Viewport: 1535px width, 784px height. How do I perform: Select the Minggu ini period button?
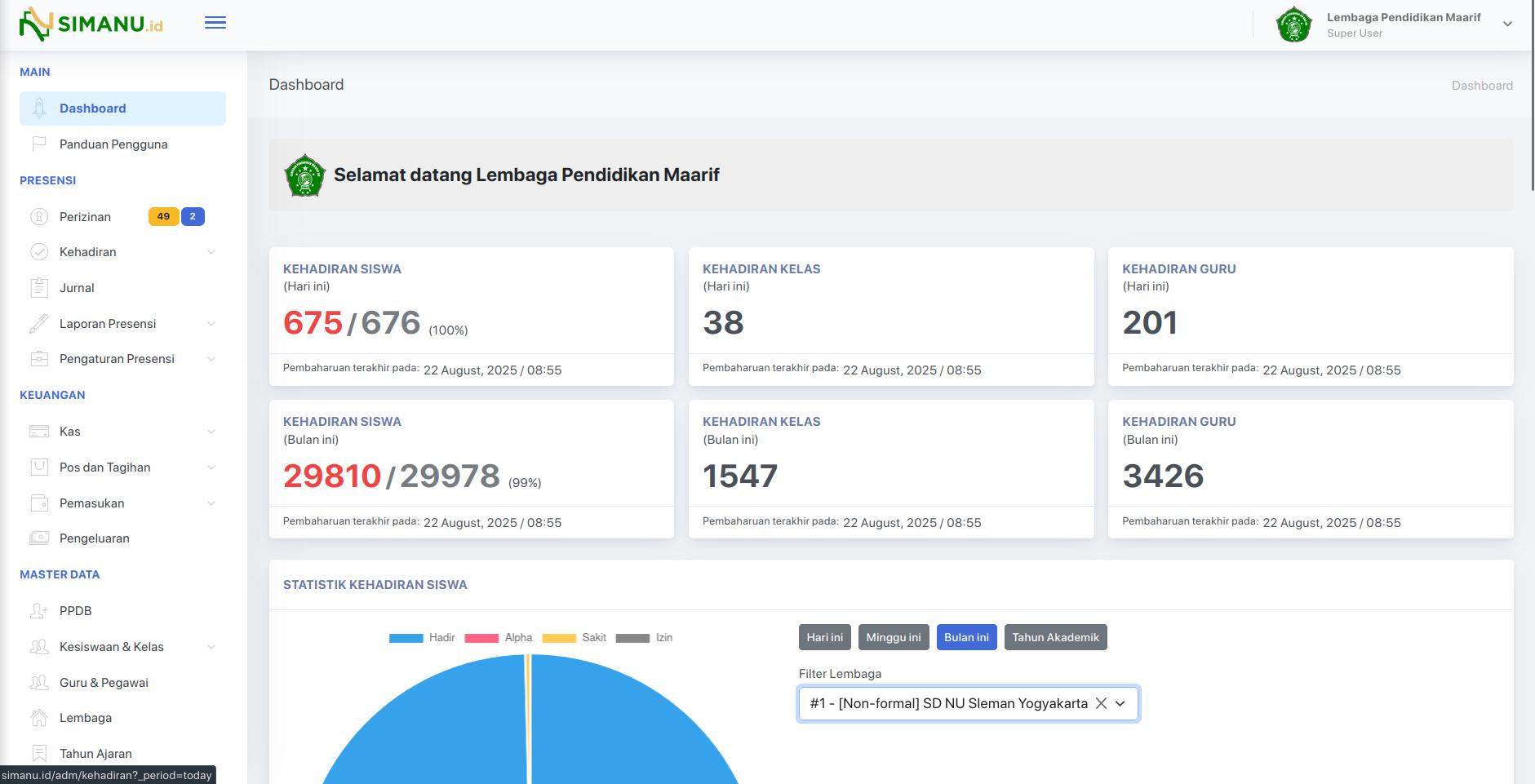click(894, 637)
